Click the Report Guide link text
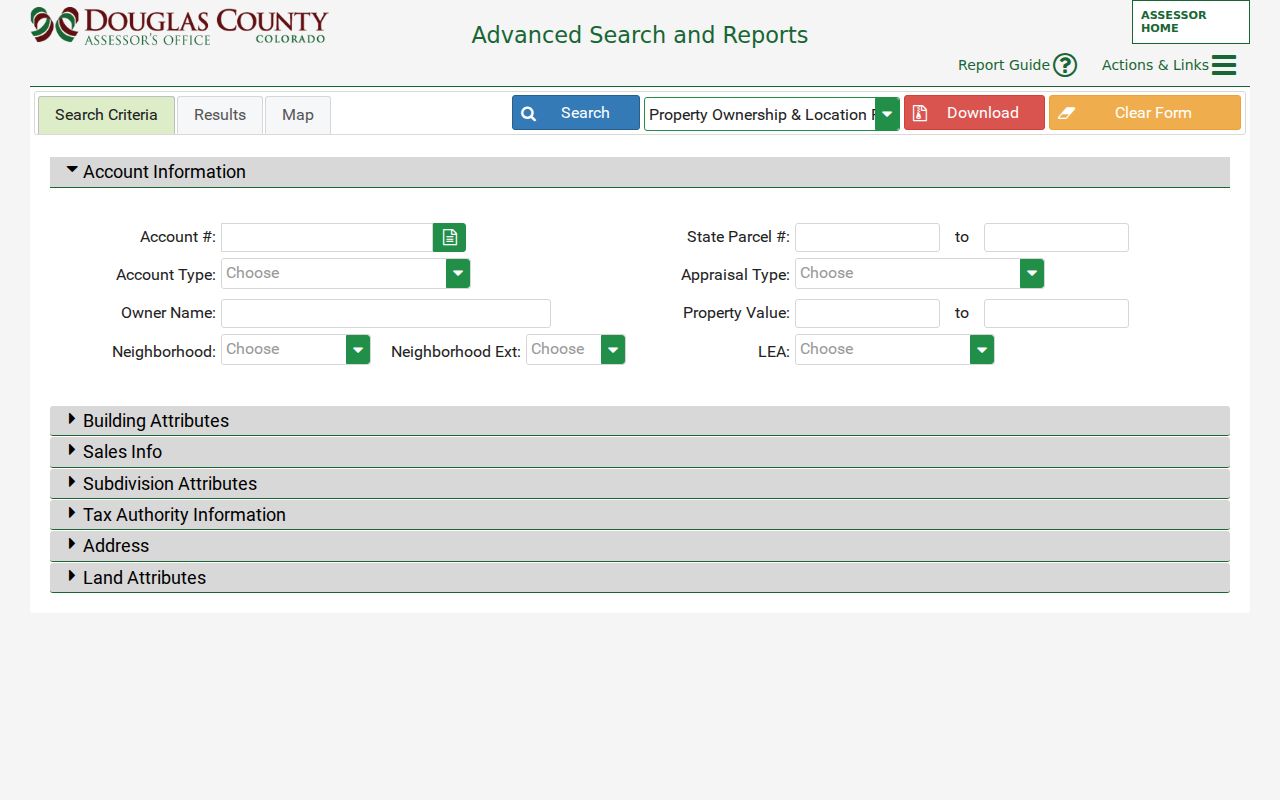This screenshot has height=800, width=1280. click(1003, 65)
